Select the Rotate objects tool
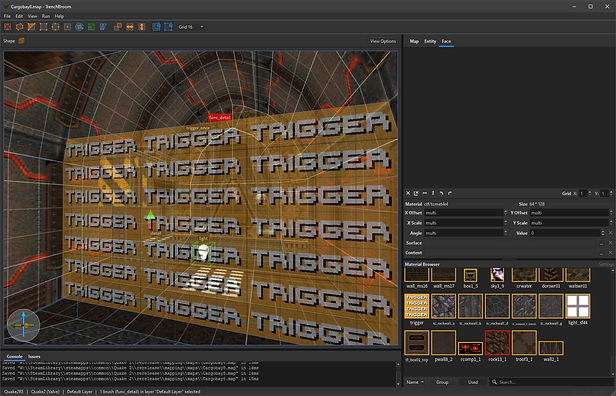Viewport: 616px width, 396px height. point(79,27)
